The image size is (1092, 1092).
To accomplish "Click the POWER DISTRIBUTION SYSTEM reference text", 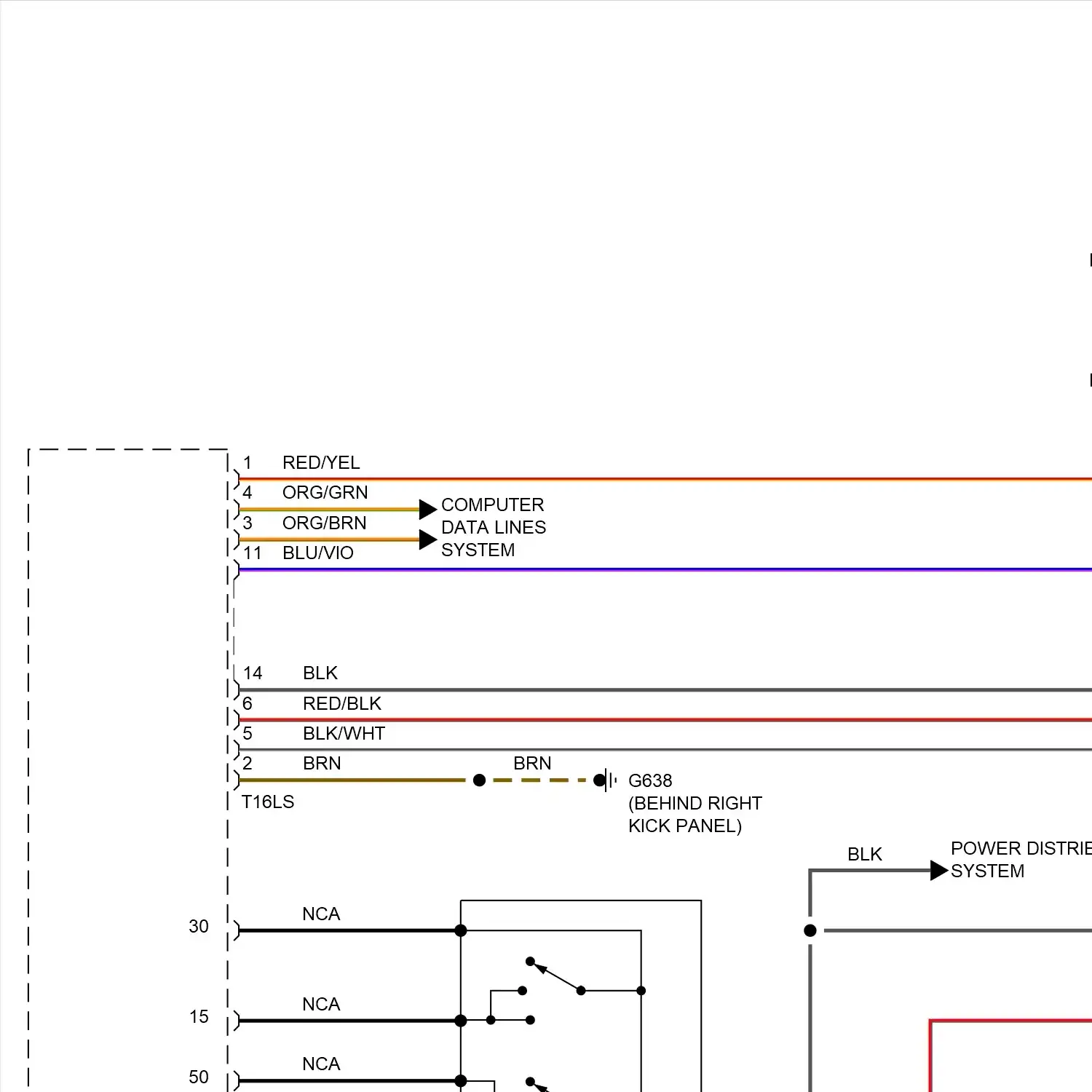I will coord(1021,860).
